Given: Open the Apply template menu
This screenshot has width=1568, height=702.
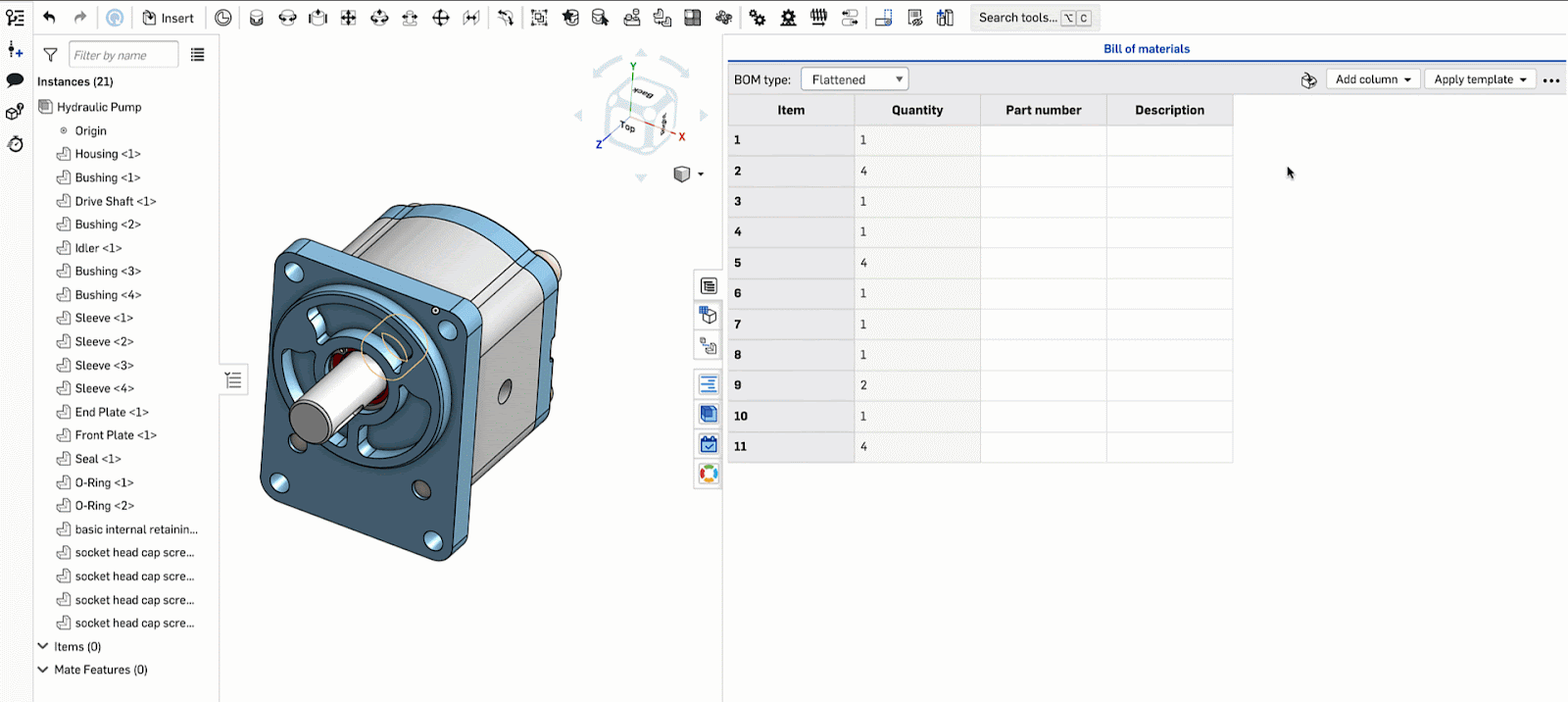Looking at the screenshot, I should coord(1480,79).
